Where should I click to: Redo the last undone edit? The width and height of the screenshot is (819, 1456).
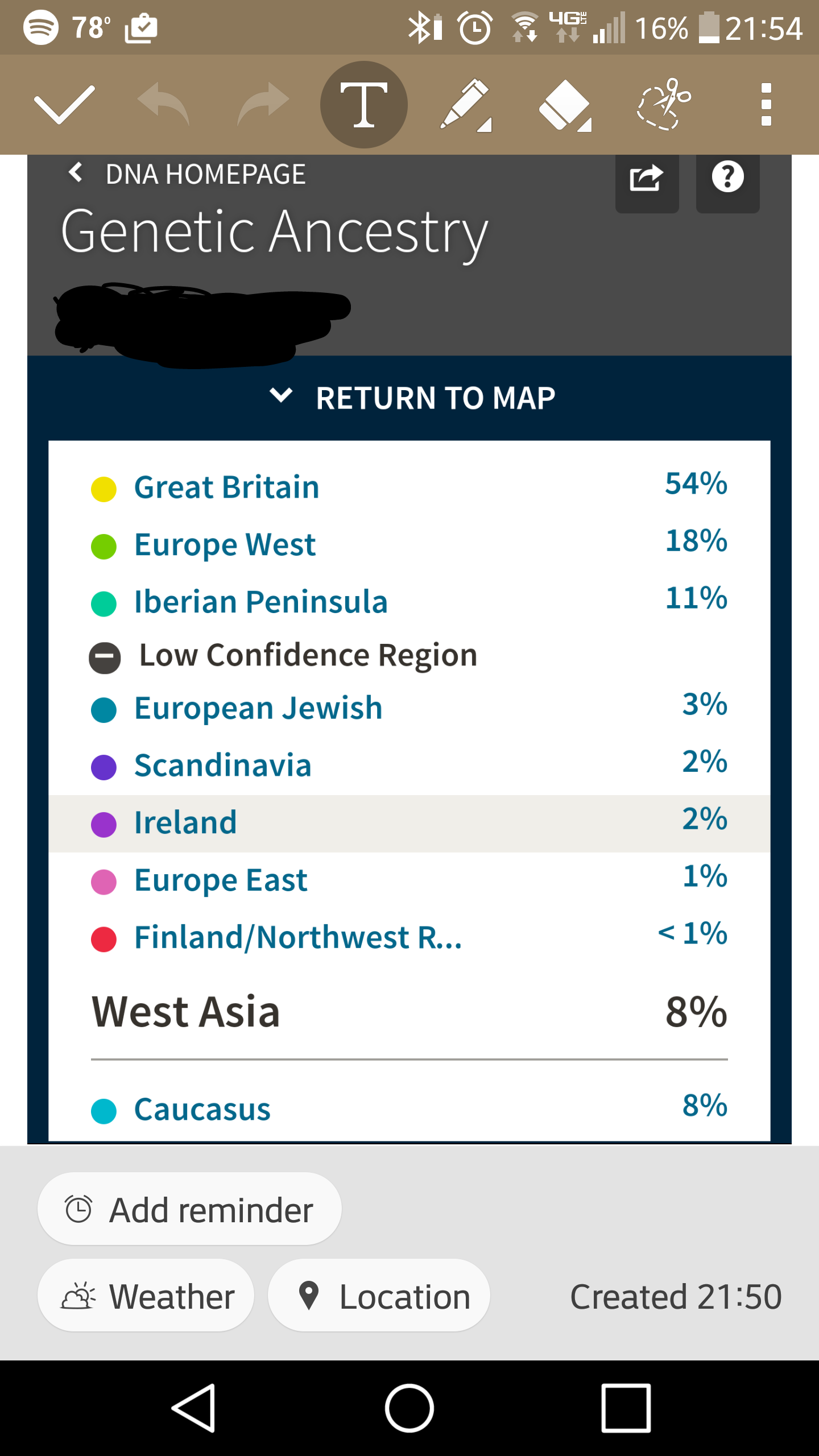tap(263, 104)
